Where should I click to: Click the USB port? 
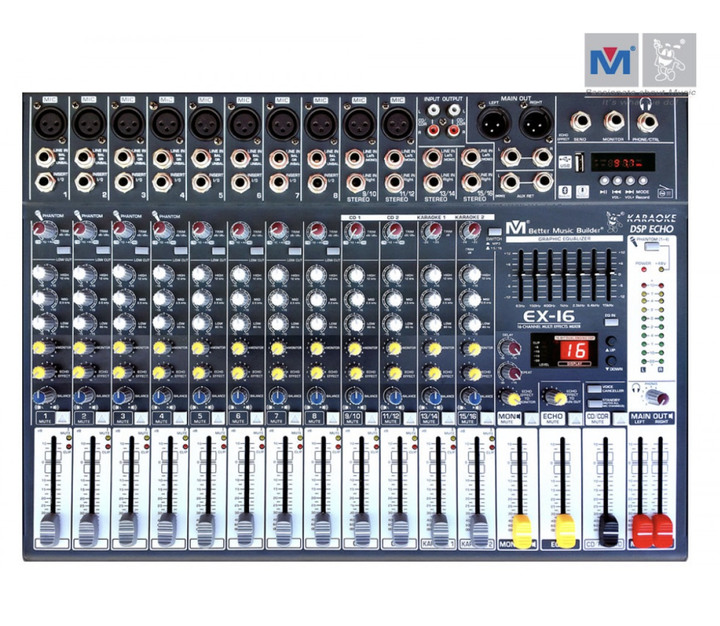(x=579, y=163)
